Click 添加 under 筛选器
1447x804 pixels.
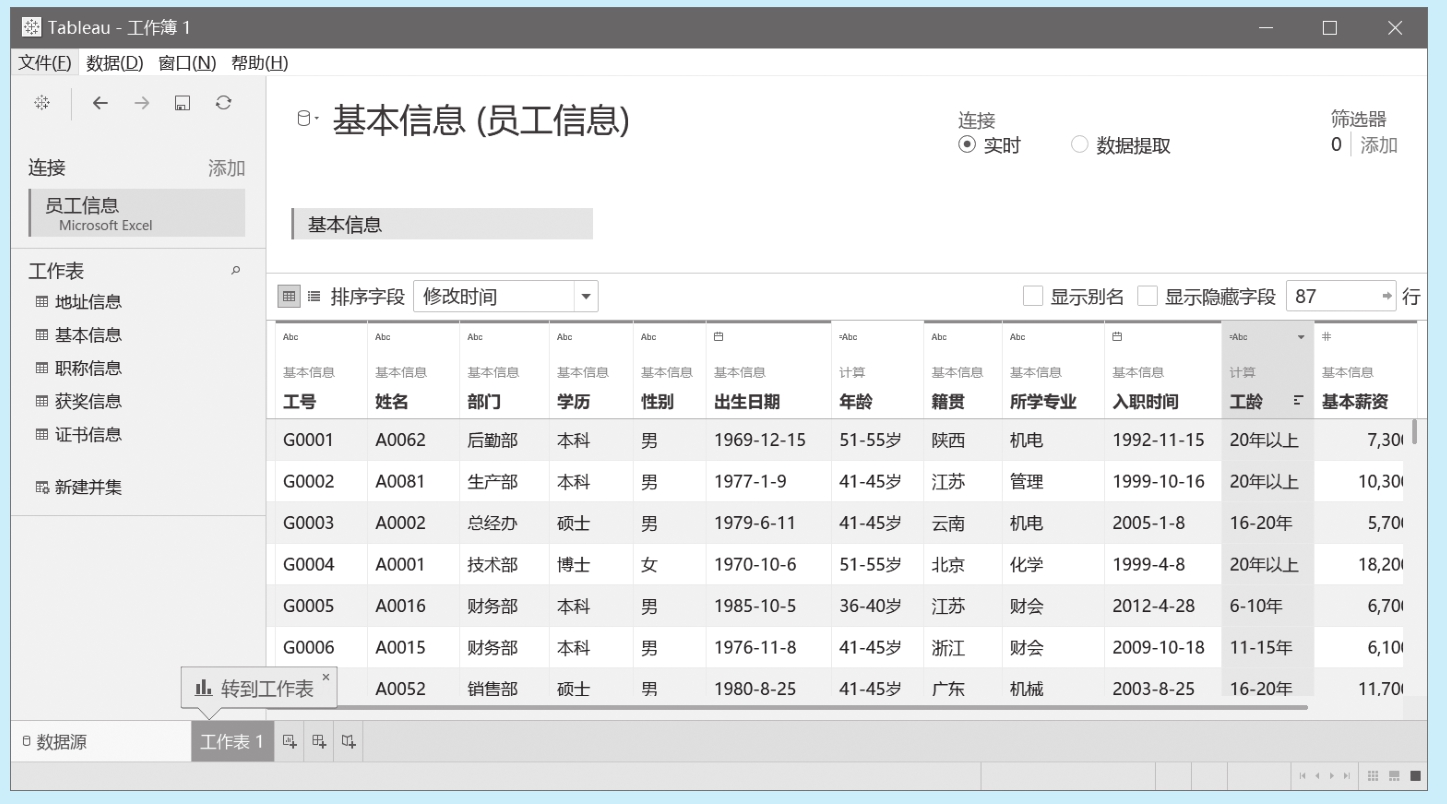[x=1378, y=145]
